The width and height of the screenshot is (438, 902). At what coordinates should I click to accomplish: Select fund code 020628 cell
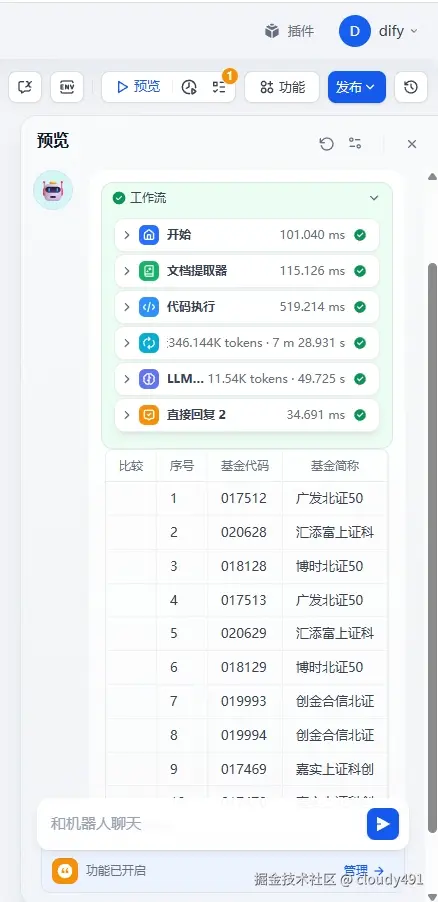coord(245,532)
